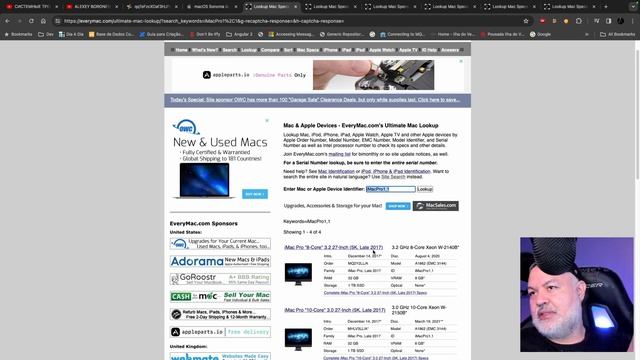Open the browser profile avatar
The width and height of the screenshot is (640, 360).
[620, 21]
